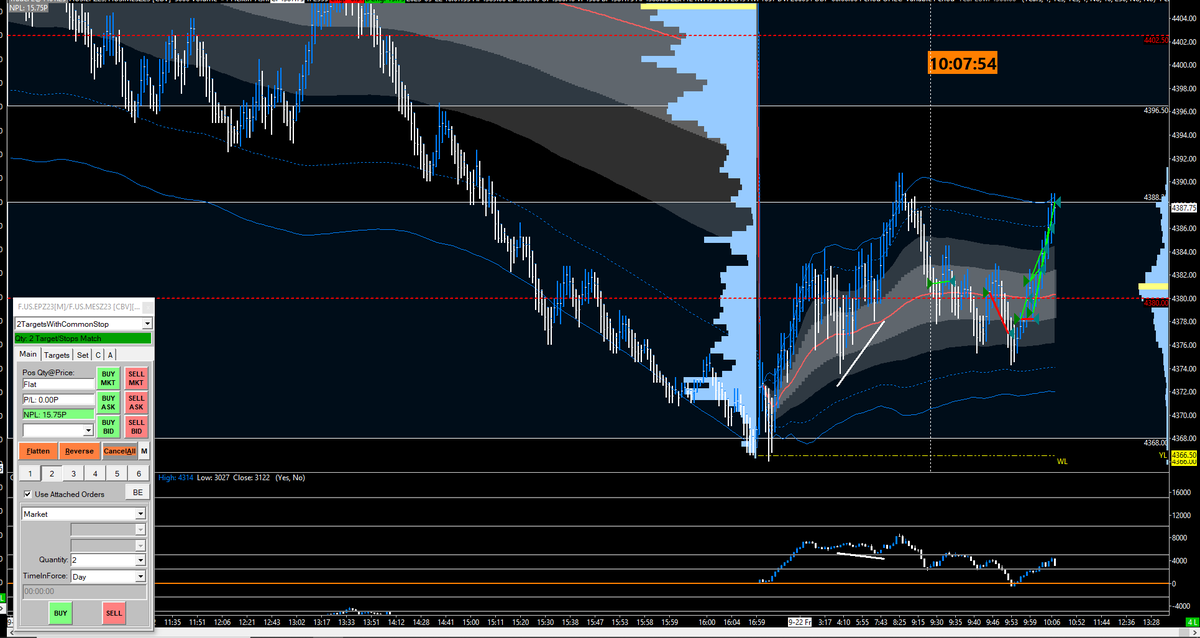
Task: Click the SELL MKT trade button
Action: point(136,378)
